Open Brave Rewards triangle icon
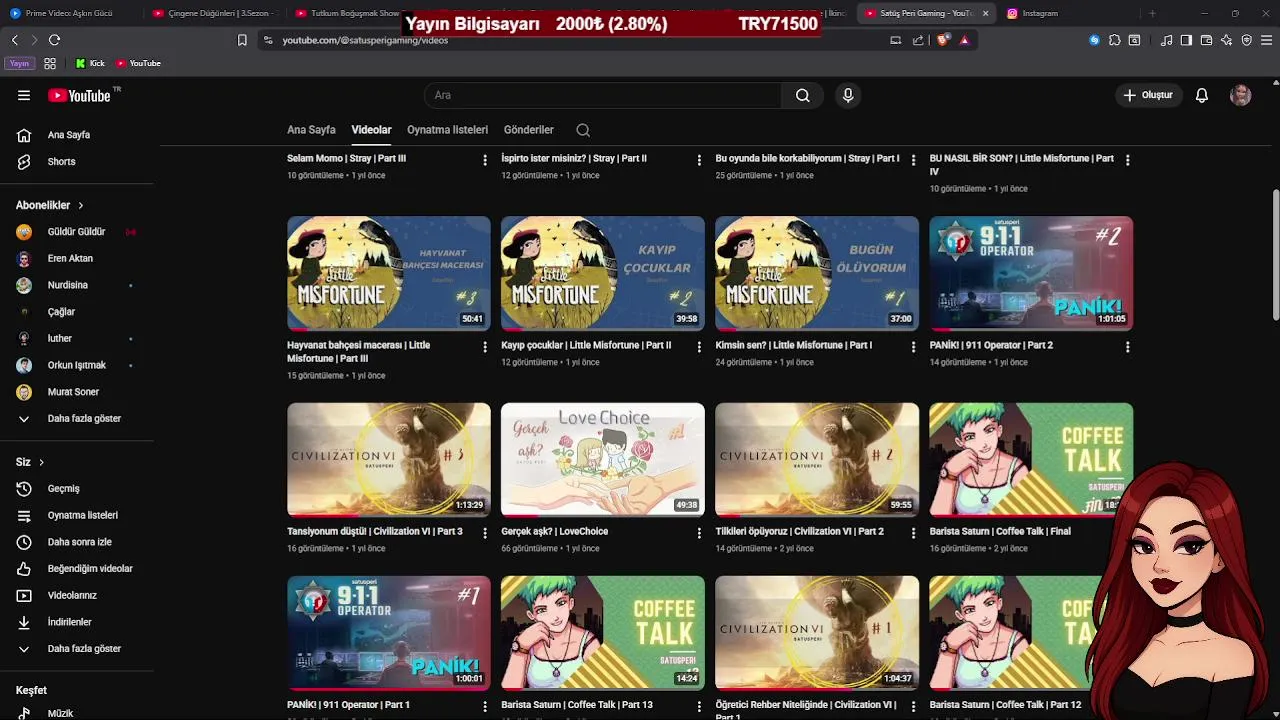 tap(964, 40)
